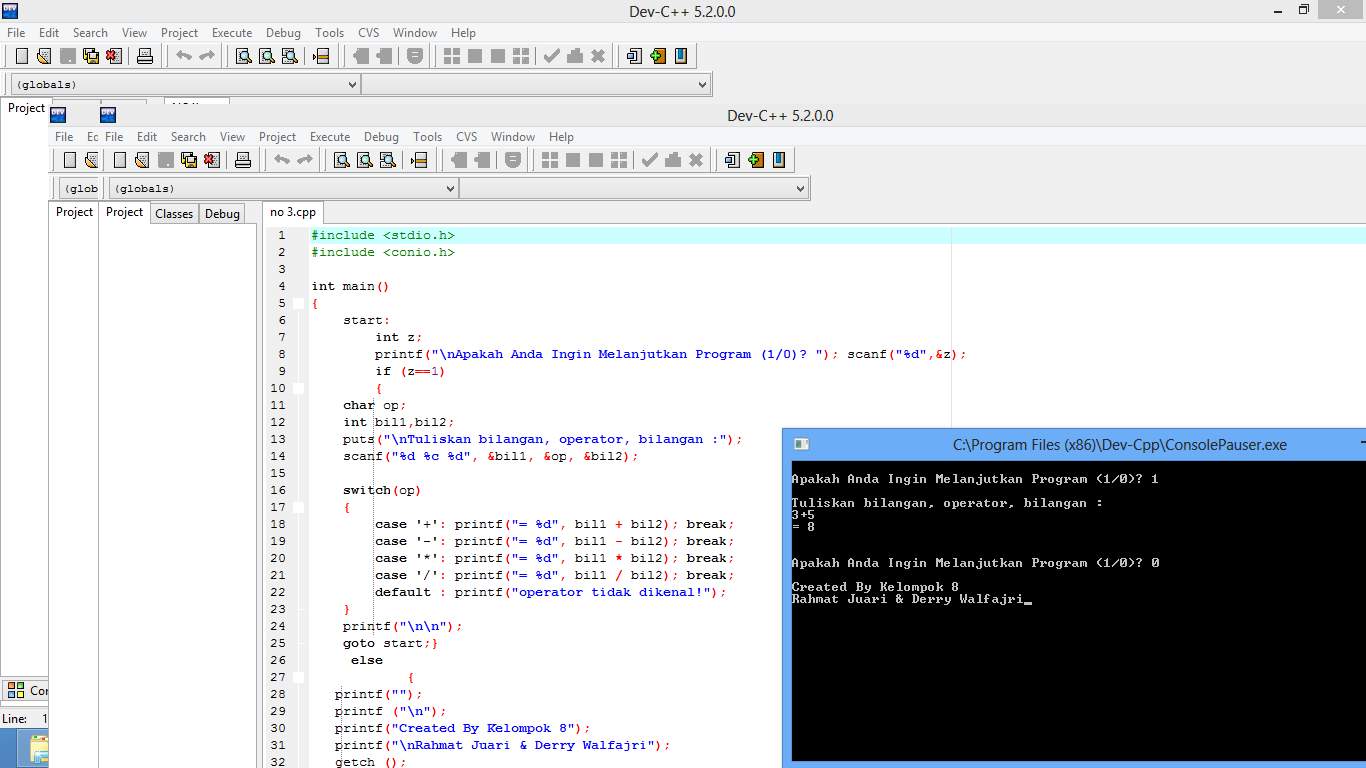The width and height of the screenshot is (1366, 768).
Task: Click '= 8' result in console
Action: tap(803, 527)
